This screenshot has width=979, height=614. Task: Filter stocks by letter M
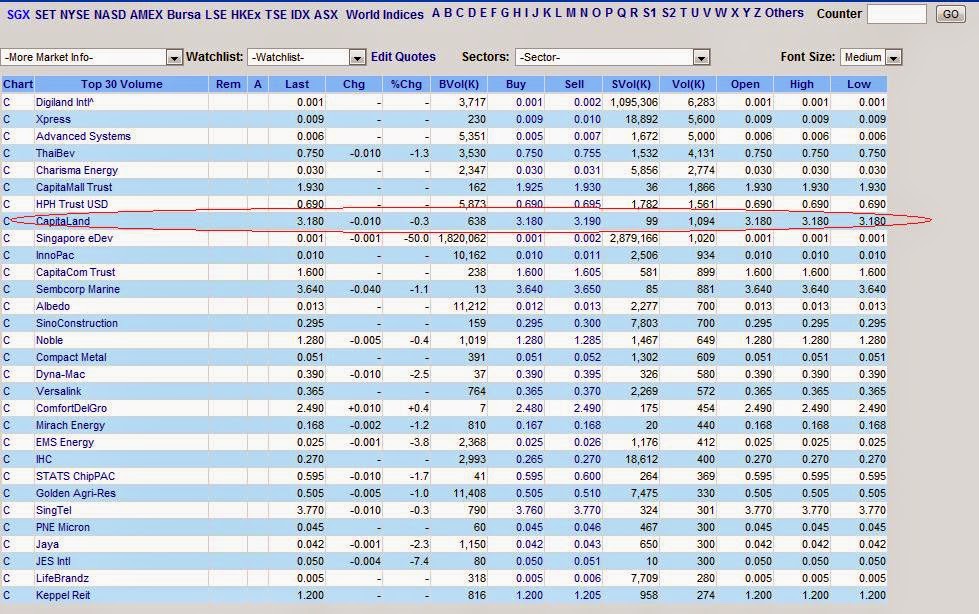tap(571, 13)
